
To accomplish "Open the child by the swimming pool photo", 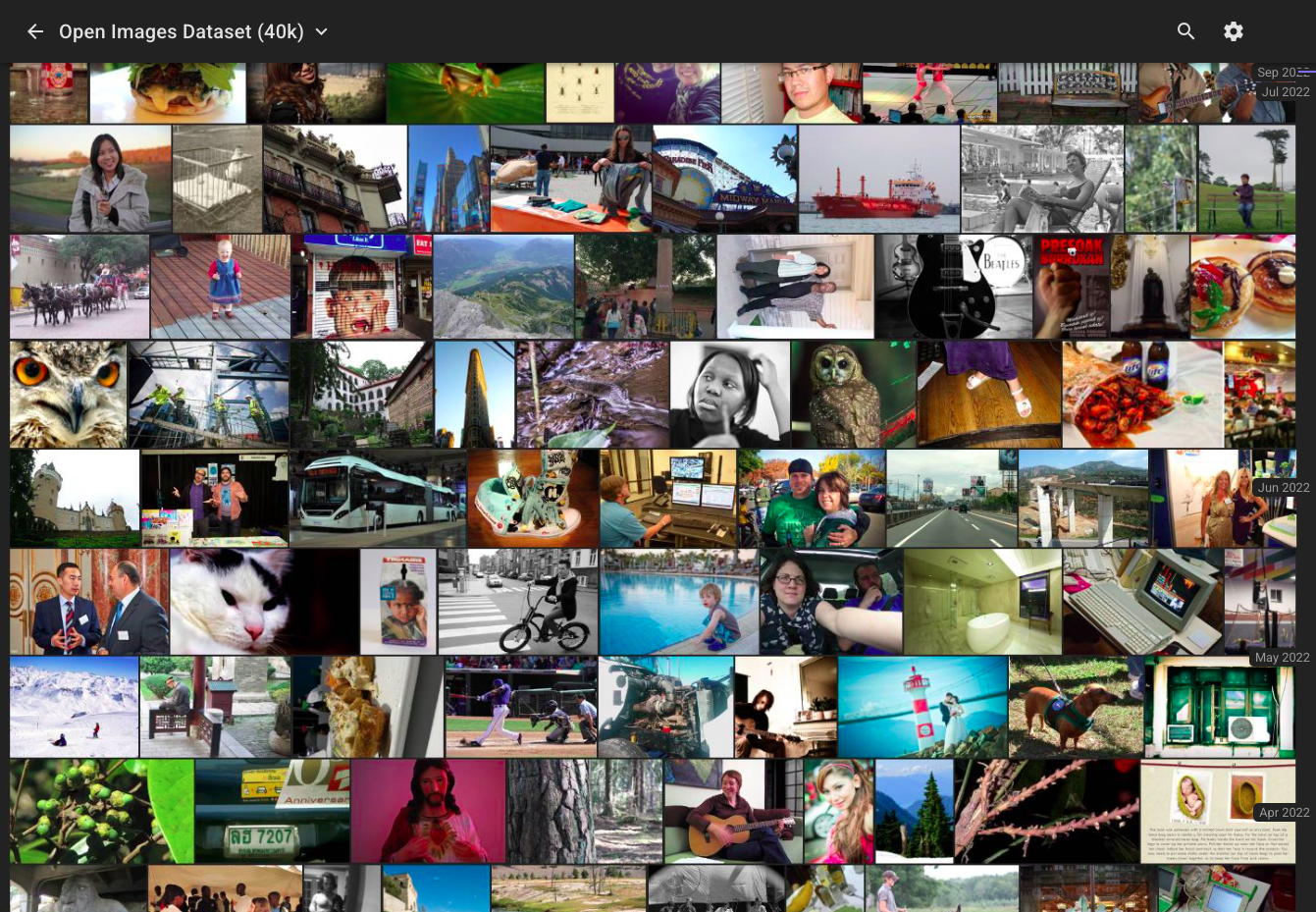I will click(x=679, y=602).
